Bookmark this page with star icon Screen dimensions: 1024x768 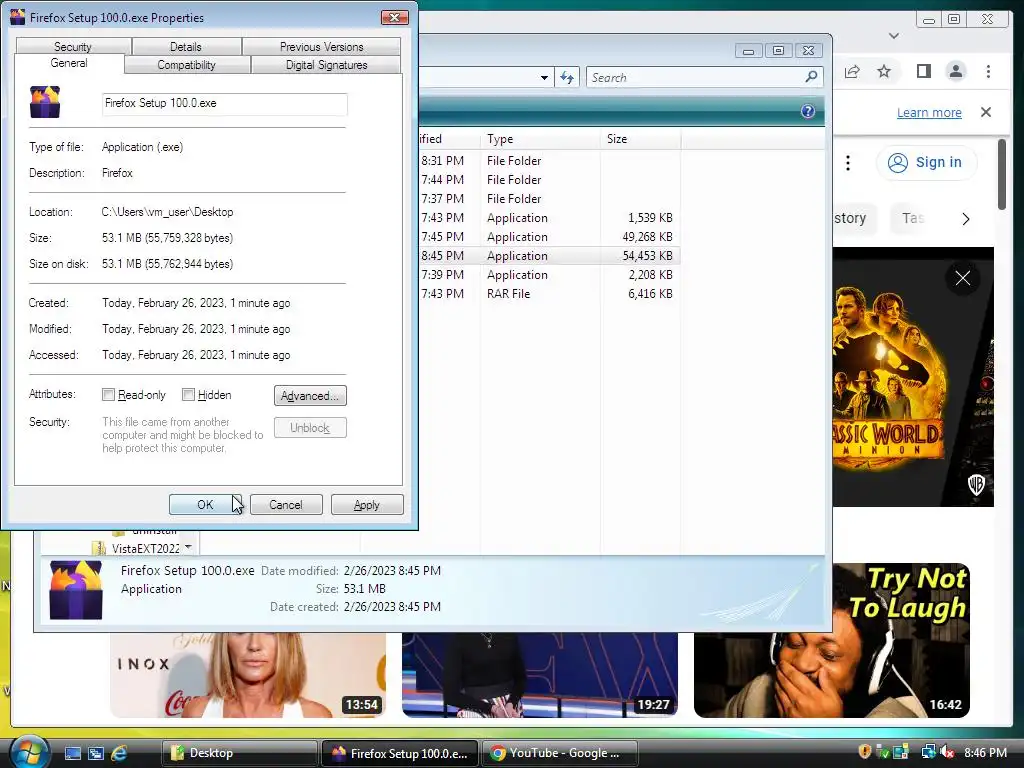884,71
